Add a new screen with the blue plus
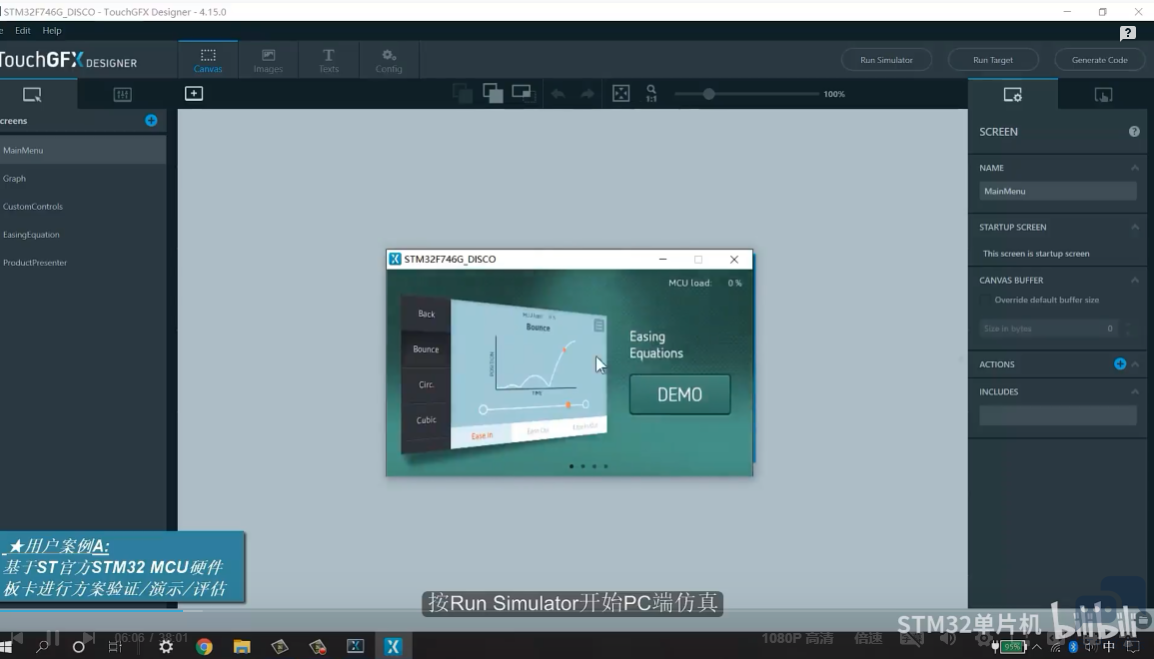 (x=151, y=121)
